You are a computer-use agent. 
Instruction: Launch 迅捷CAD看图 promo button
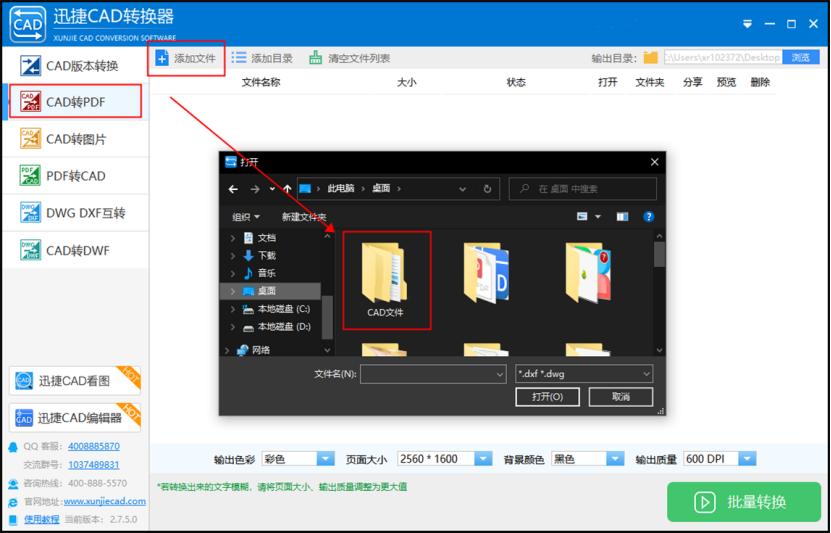click(x=75, y=380)
